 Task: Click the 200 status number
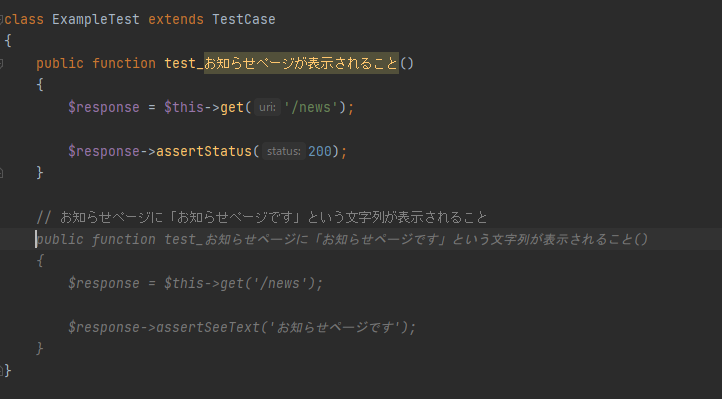coord(320,151)
